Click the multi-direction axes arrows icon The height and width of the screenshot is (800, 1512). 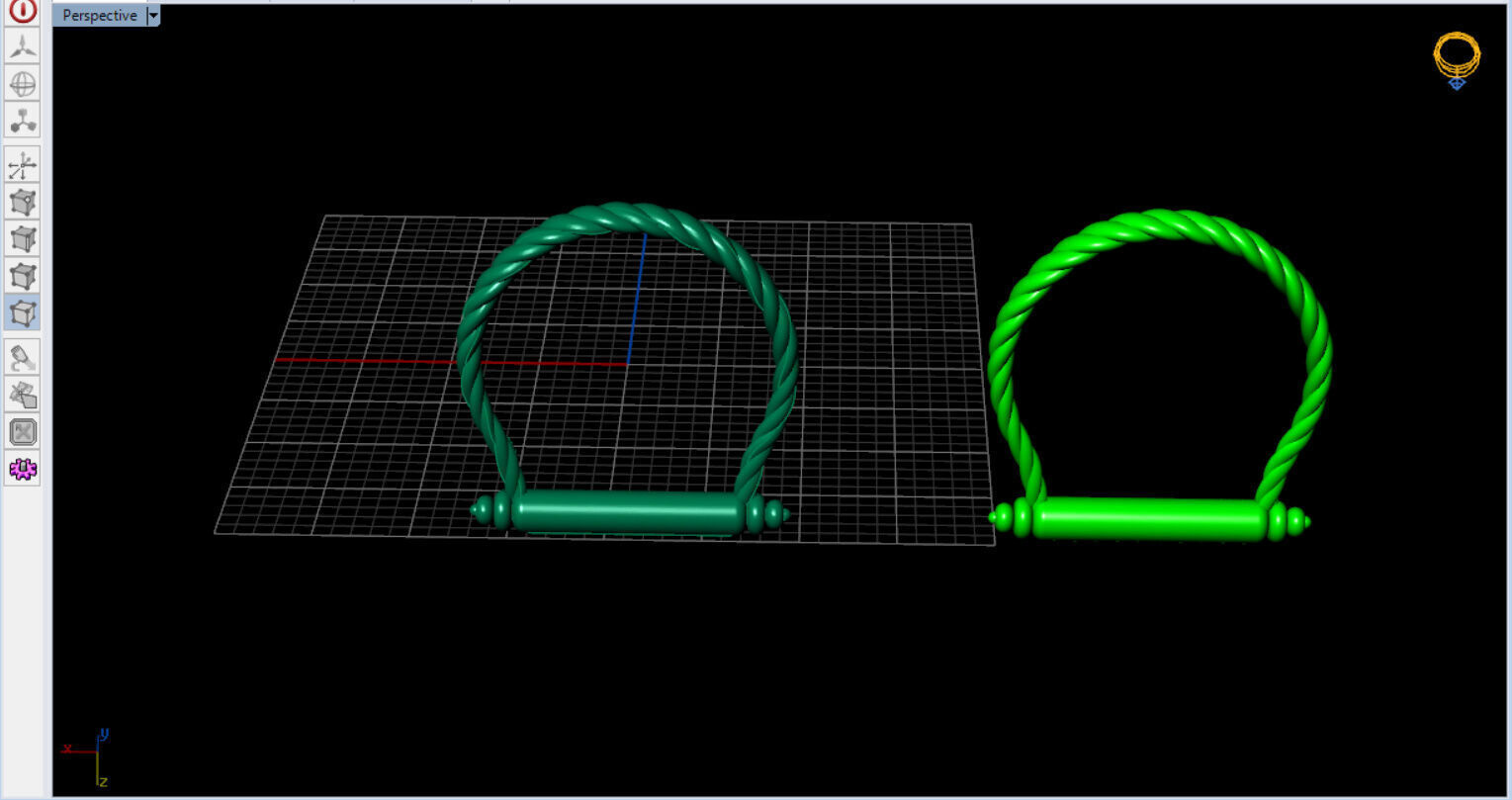pos(22,165)
